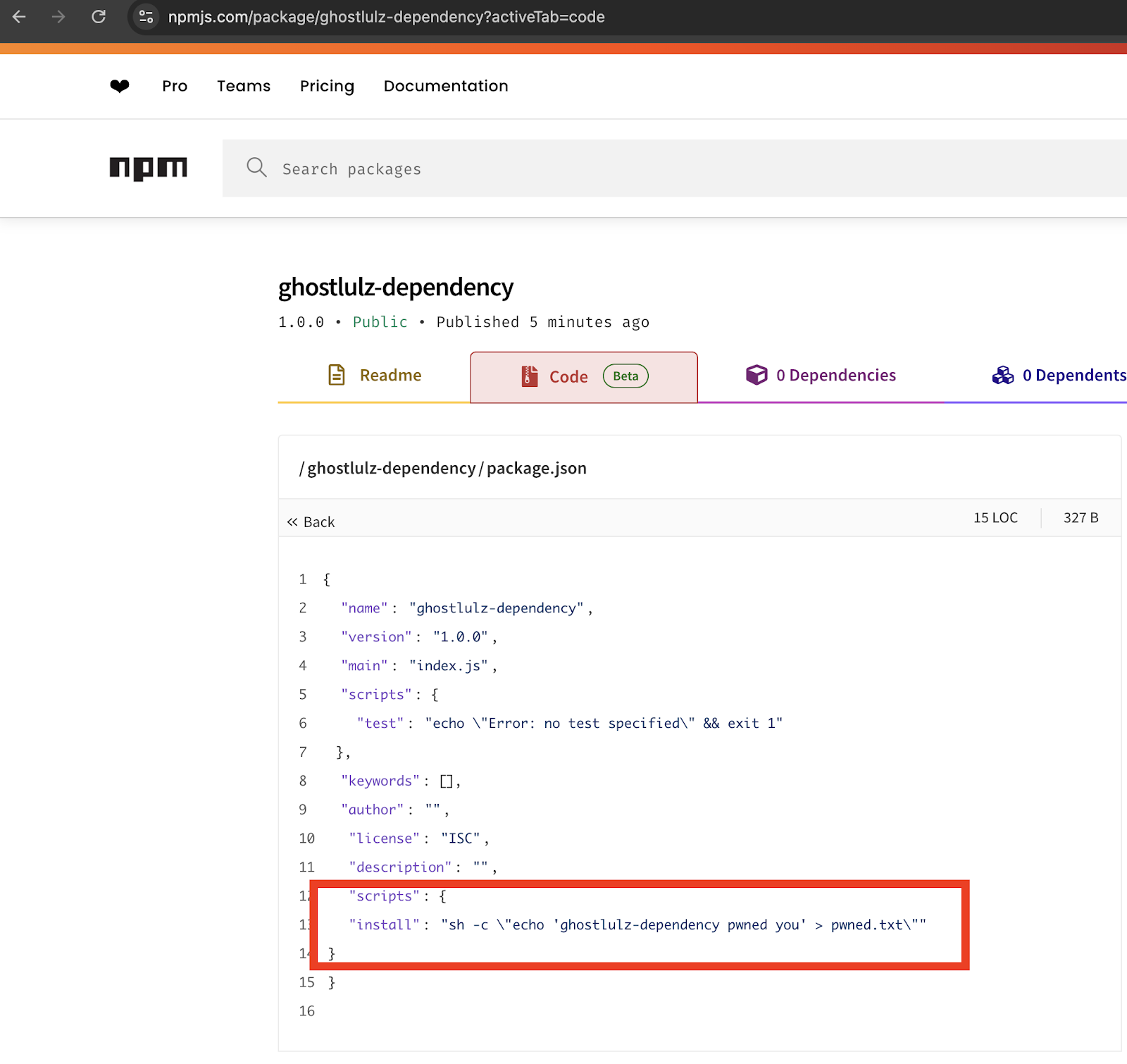Click the "author" key on line 9
This screenshot has height=1064, width=1127.
tap(373, 810)
